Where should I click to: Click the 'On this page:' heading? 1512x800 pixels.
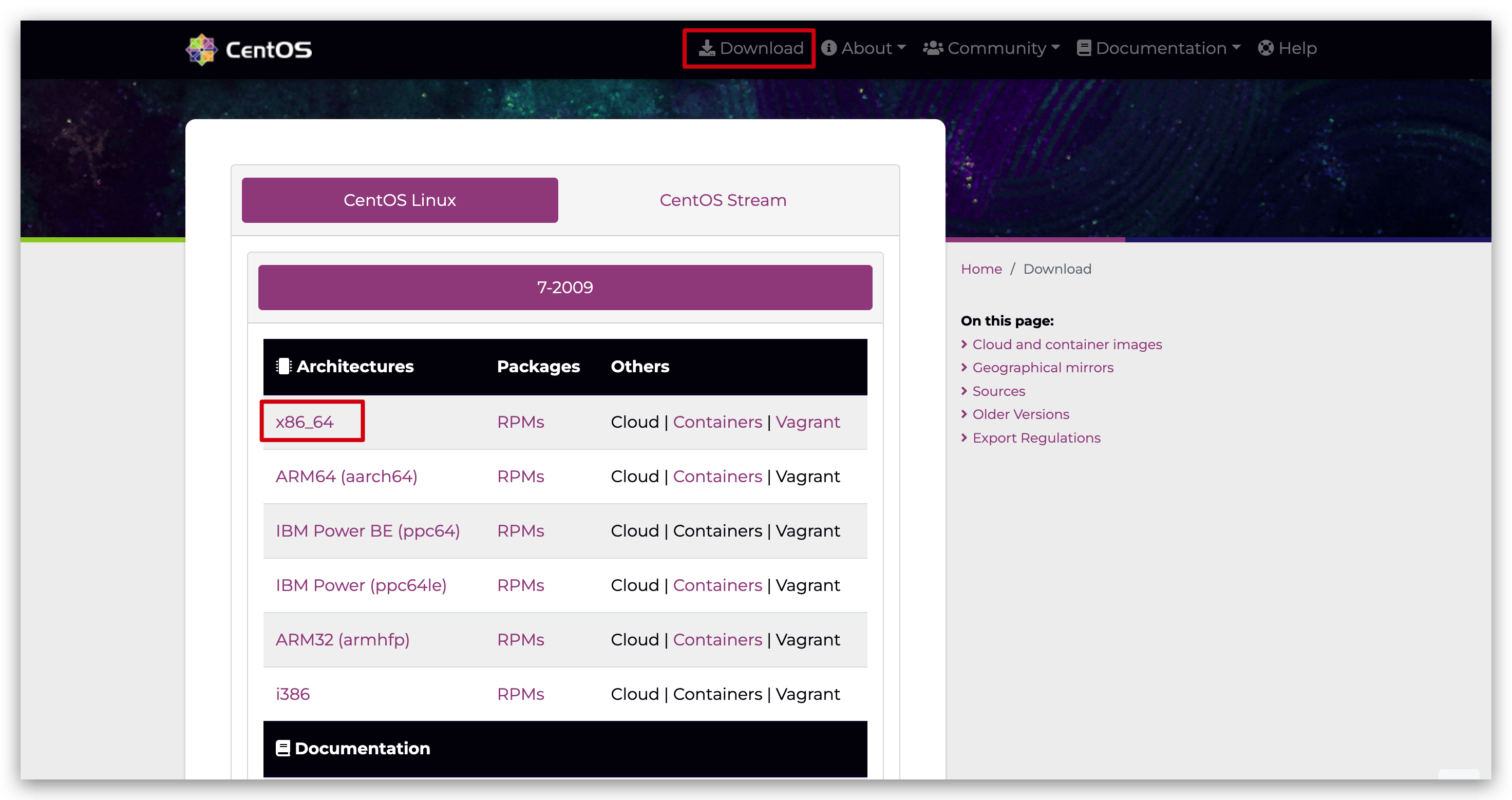tap(1007, 321)
